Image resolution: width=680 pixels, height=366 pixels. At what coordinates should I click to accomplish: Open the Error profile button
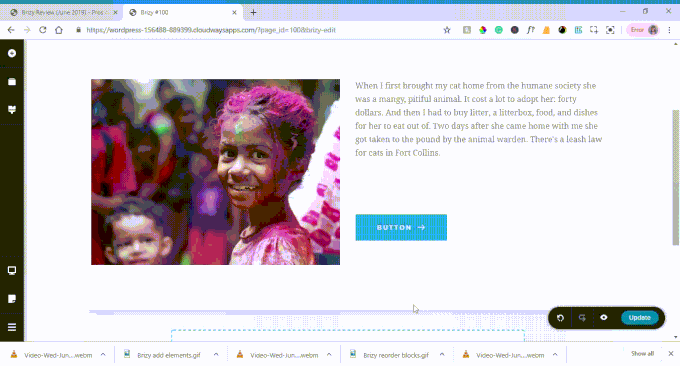pos(643,30)
